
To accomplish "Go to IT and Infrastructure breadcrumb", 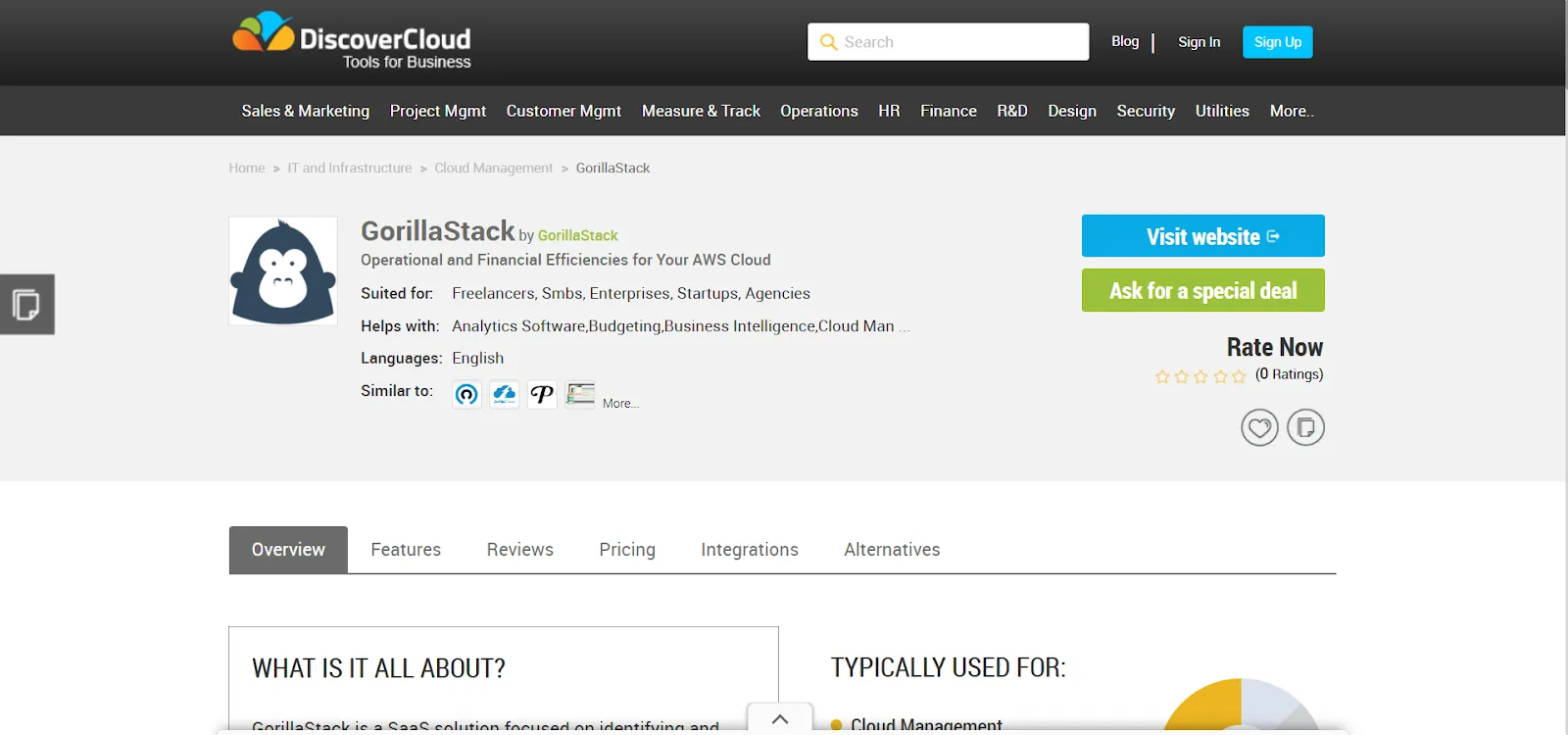I will pyautogui.click(x=350, y=169).
